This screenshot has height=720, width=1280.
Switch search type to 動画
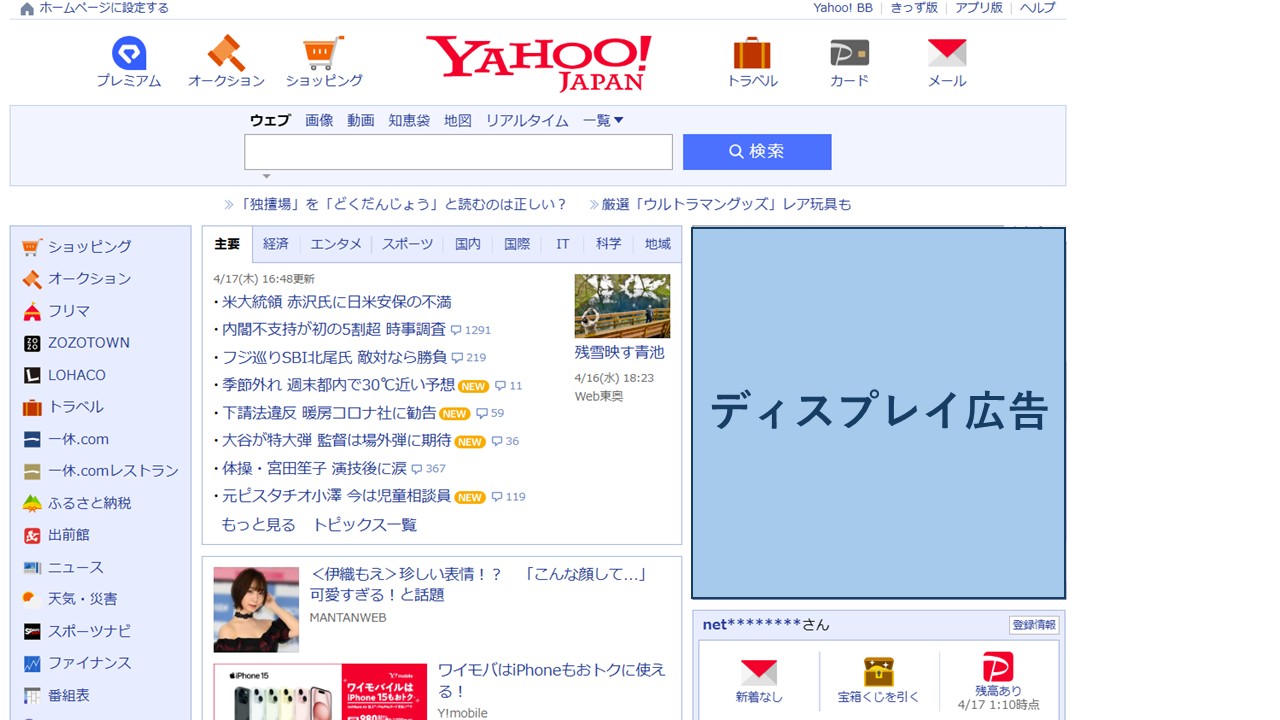tap(361, 120)
